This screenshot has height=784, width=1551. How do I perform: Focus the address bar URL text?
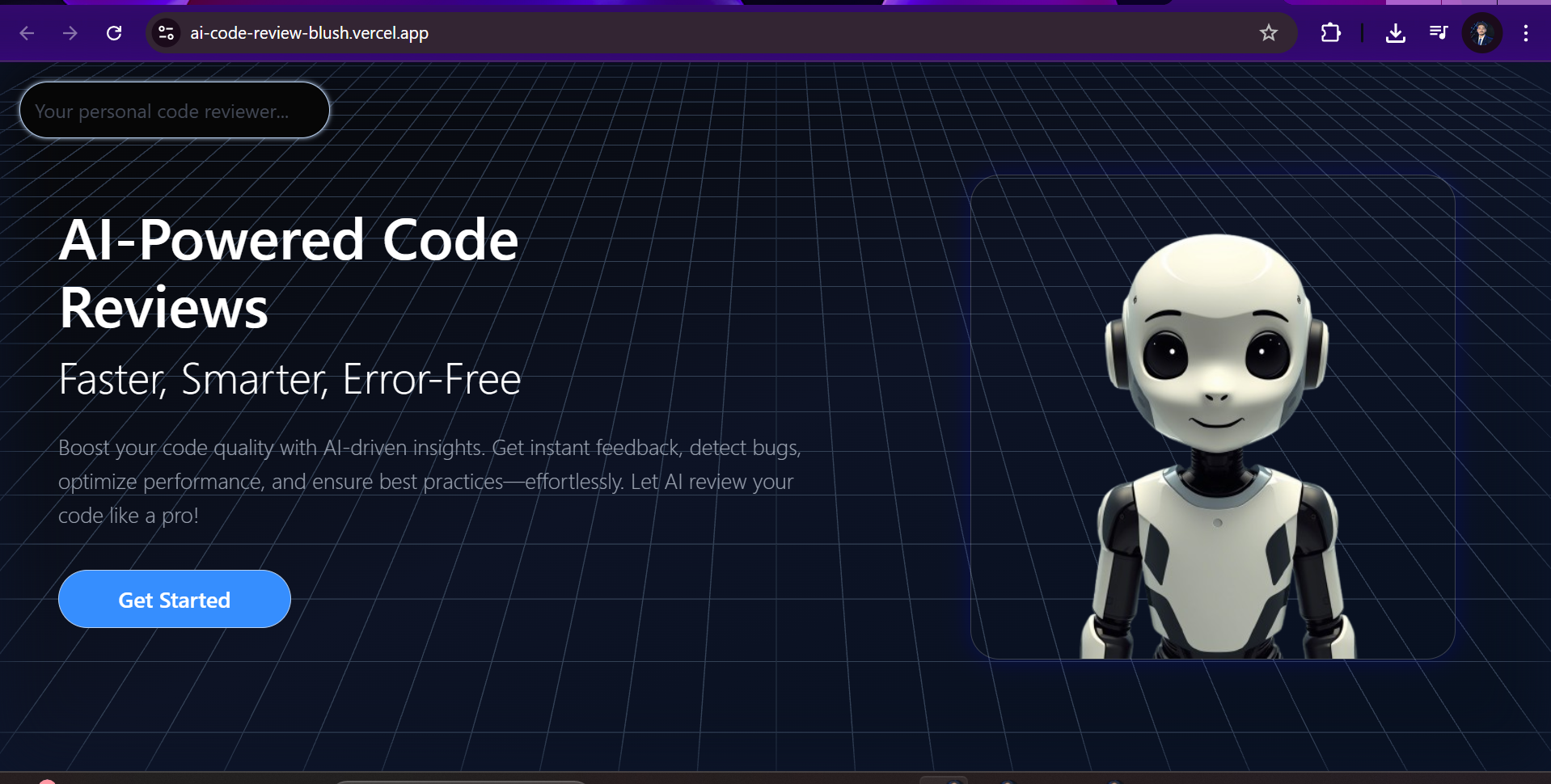[309, 33]
